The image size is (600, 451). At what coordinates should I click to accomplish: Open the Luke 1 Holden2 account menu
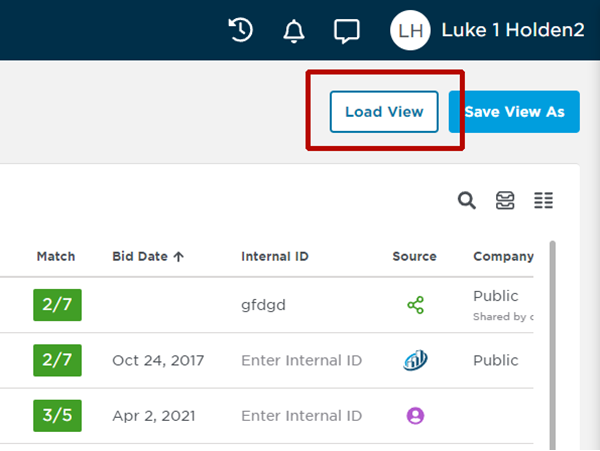pos(512,31)
